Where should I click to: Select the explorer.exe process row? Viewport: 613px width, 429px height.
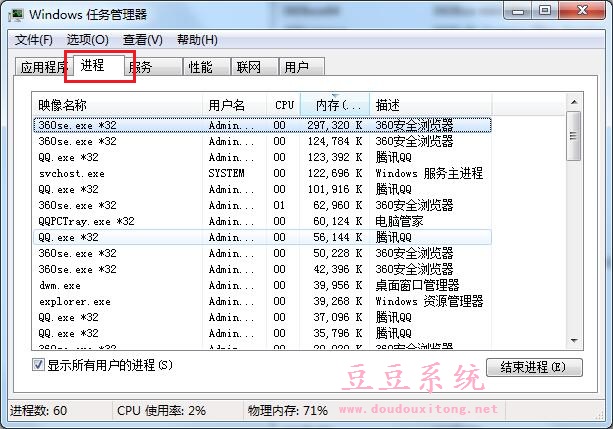262,302
